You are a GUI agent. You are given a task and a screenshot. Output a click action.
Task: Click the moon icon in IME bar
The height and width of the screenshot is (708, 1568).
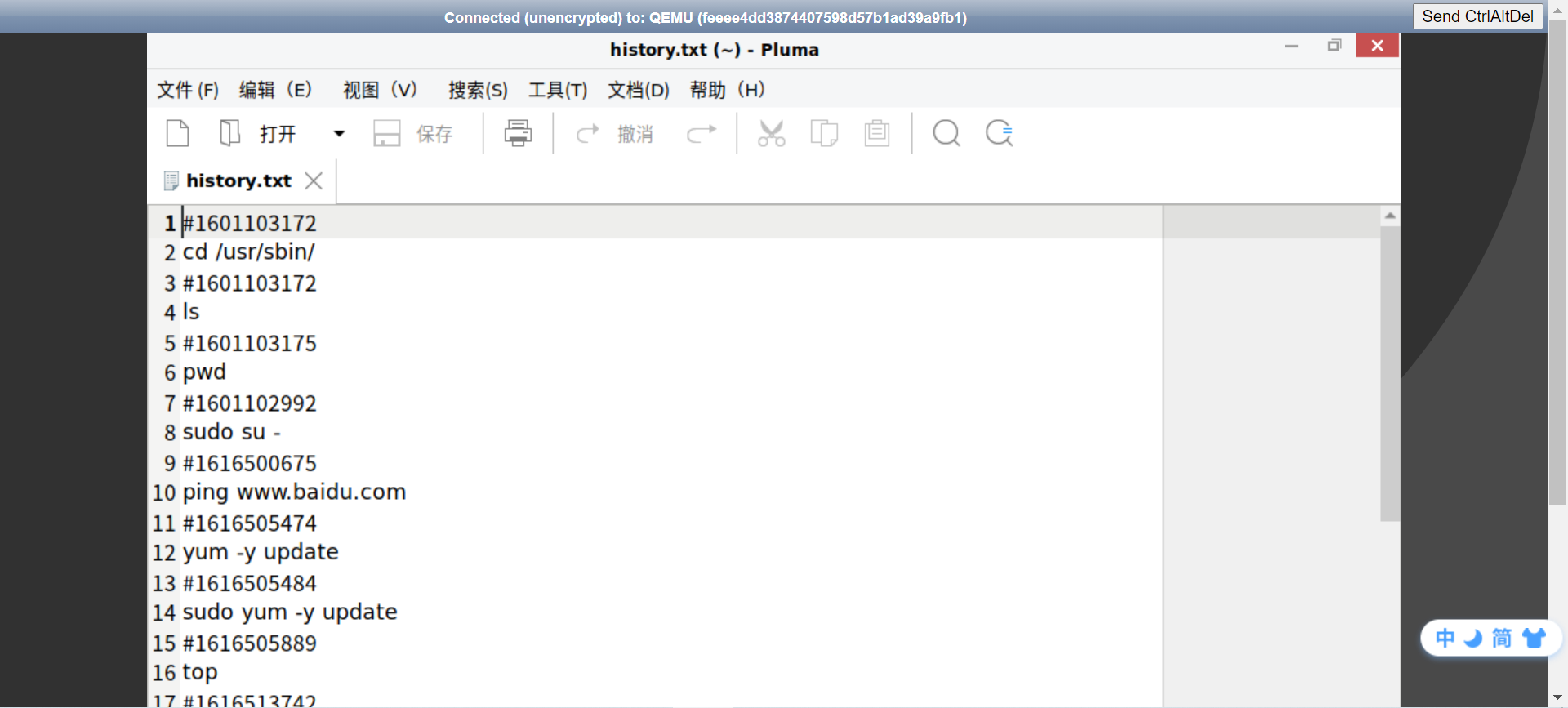point(1473,638)
